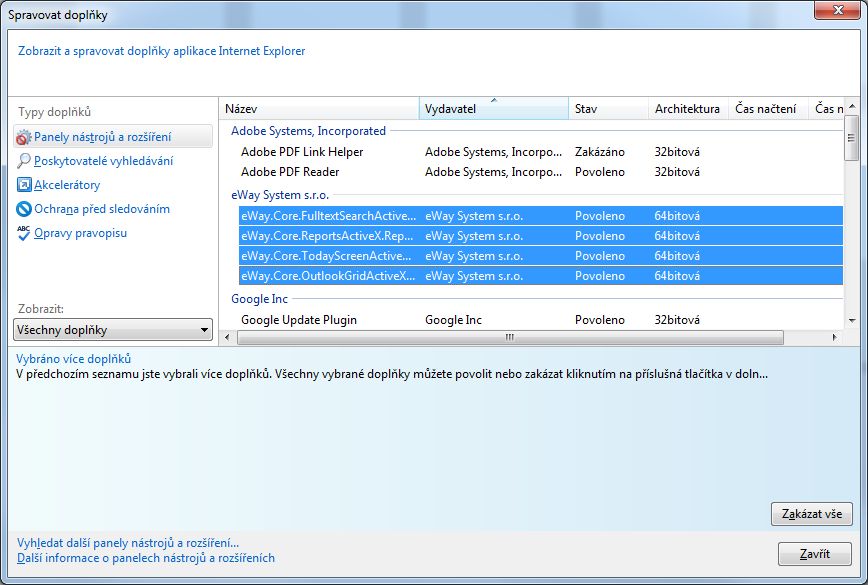Image resolution: width=868 pixels, height=585 pixels.
Task: Select the Adobe PDF Link Helper row
Action: coord(541,152)
